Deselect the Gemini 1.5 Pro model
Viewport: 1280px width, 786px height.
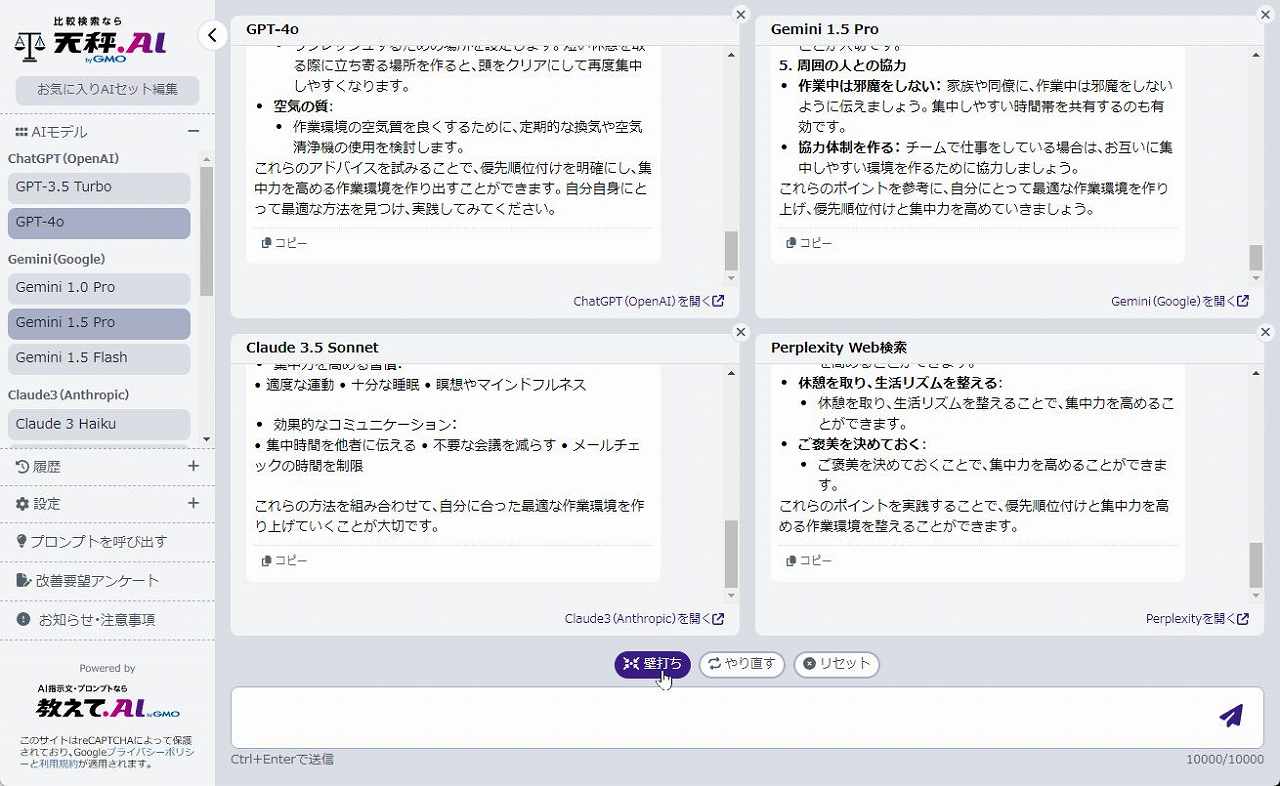pyautogui.click(x=98, y=323)
